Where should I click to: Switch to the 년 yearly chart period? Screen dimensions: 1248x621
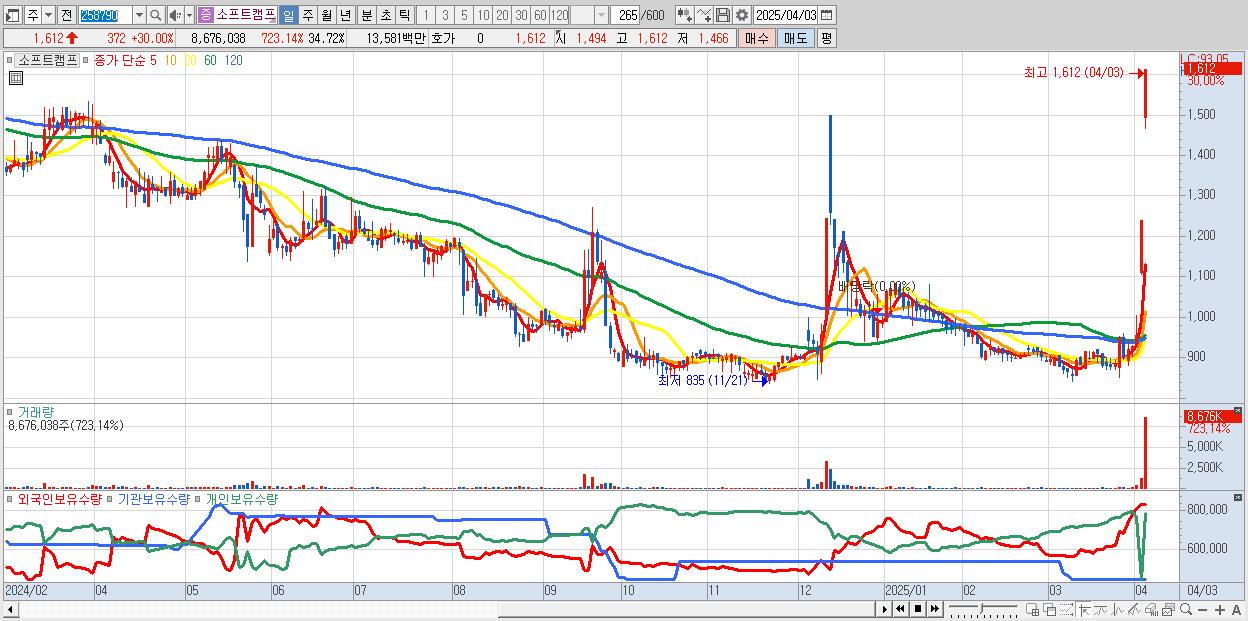click(345, 15)
